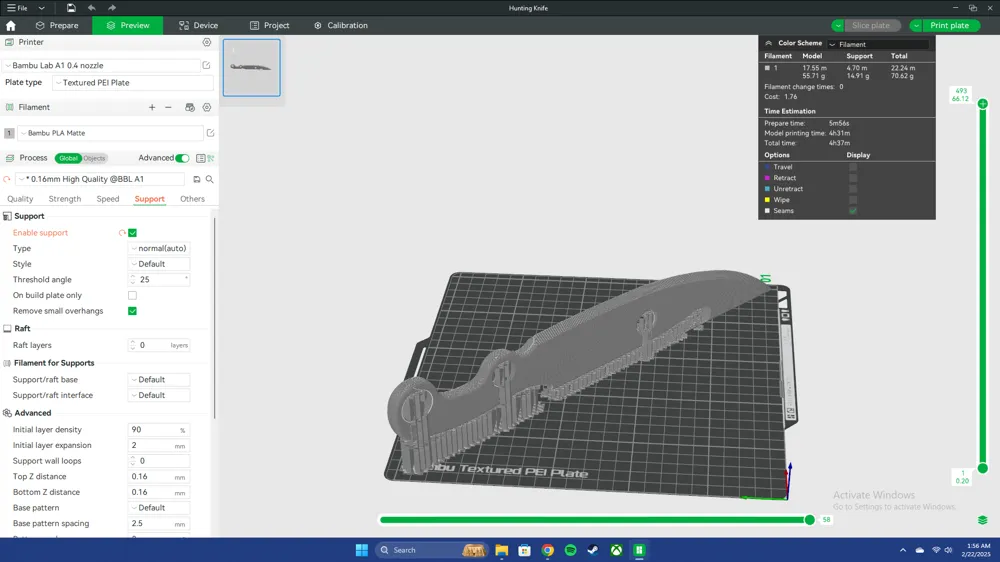Reset Enable support to default
This screenshot has width=1000, height=562.
click(x=122, y=233)
